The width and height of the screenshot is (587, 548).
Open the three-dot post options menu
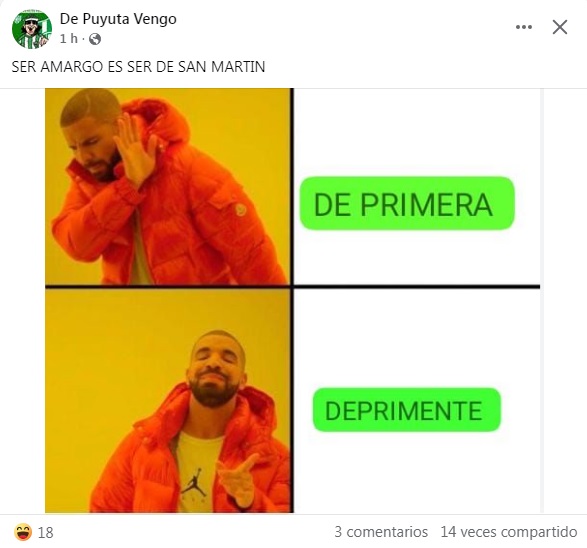point(524,27)
